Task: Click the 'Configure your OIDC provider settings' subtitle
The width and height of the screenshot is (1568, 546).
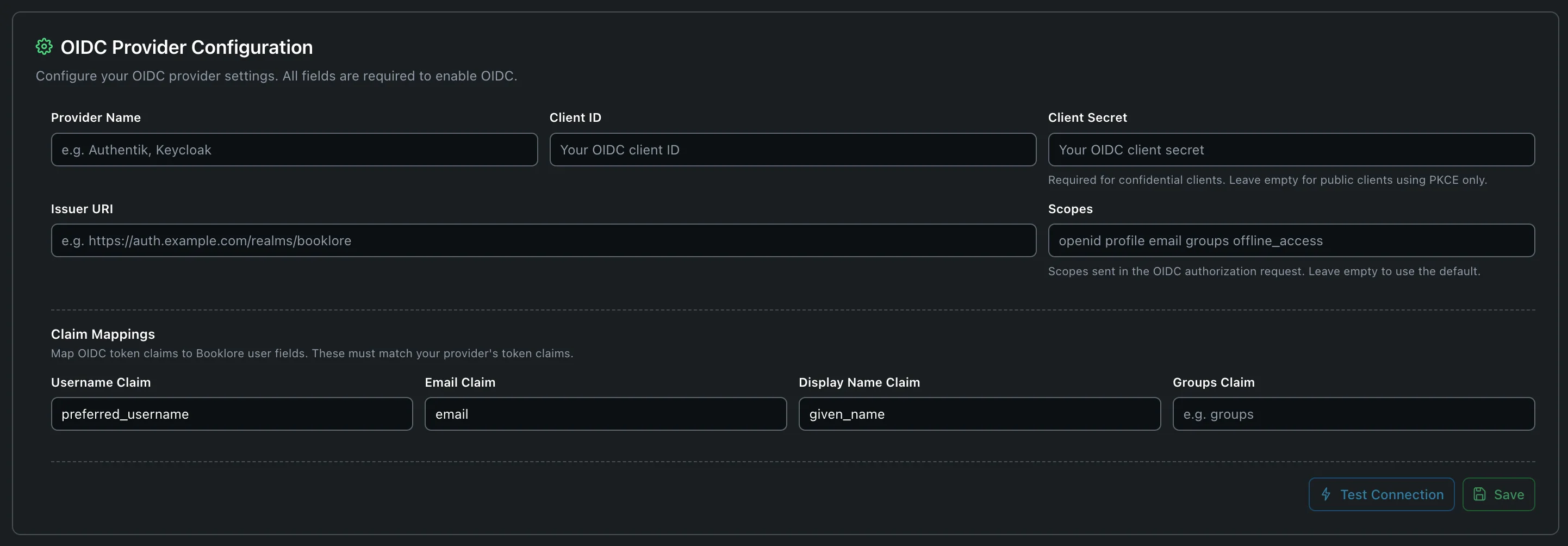Action: 276,76
